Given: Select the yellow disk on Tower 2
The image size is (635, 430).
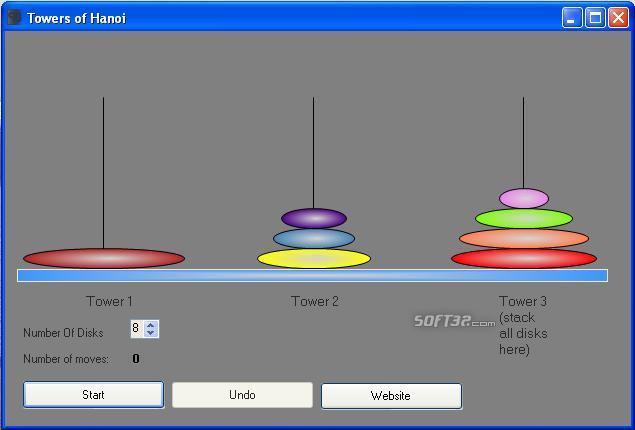Looking at the screenshot, I should (314, 258).
